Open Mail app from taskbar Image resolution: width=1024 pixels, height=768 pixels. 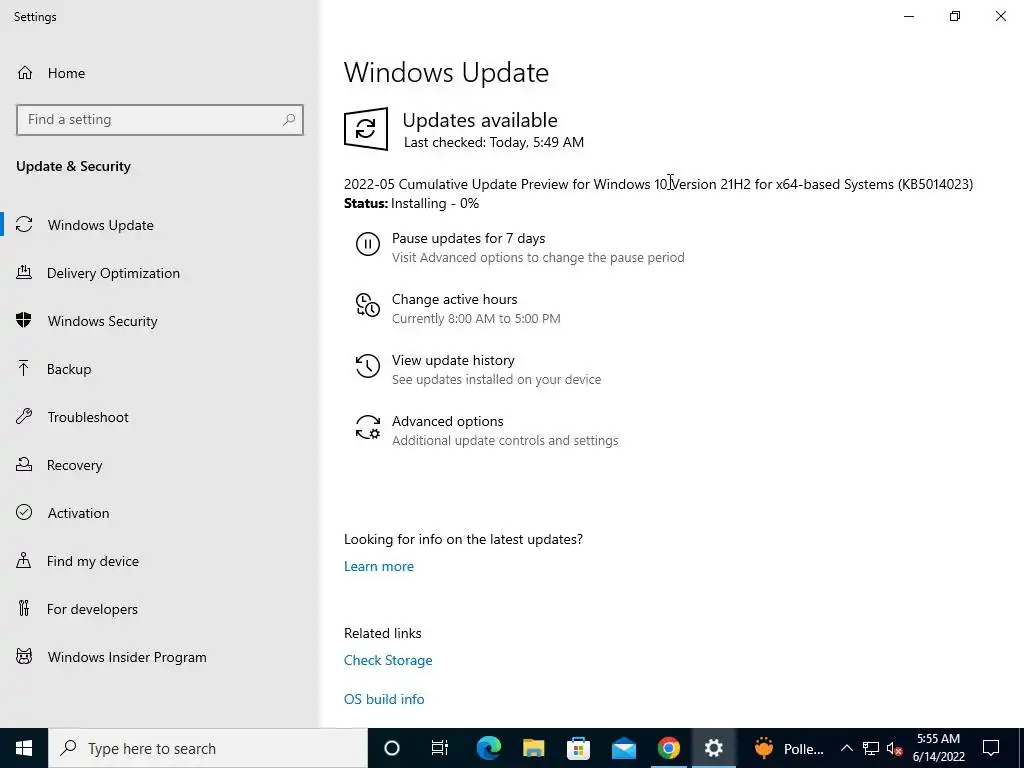pyautogui.click(x=624, y=748)
